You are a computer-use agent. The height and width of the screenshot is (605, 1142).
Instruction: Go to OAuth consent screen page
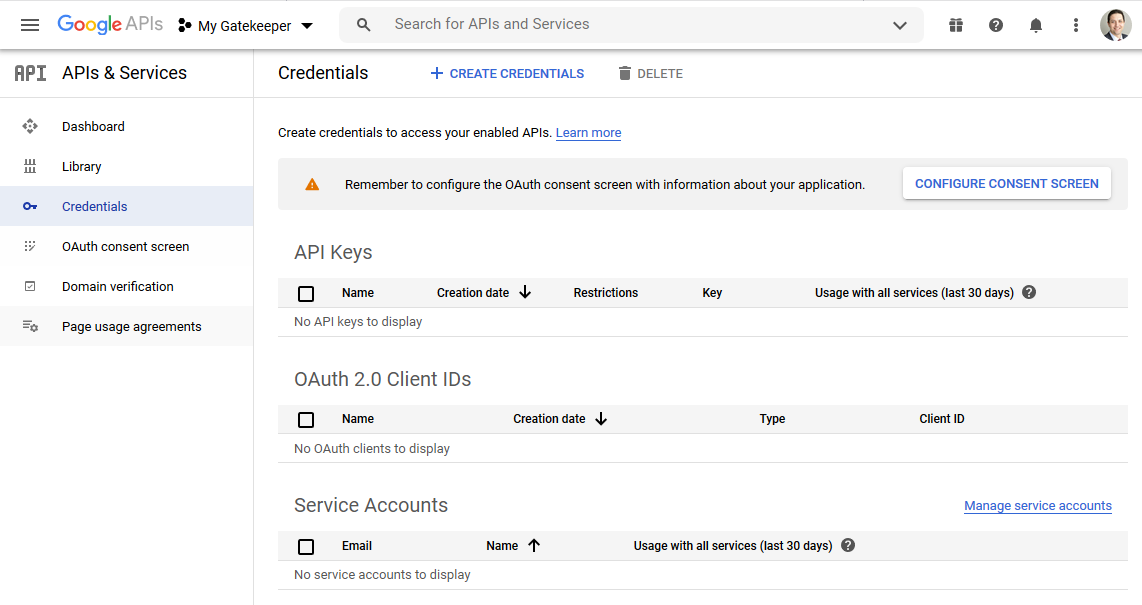coord(125,247)
